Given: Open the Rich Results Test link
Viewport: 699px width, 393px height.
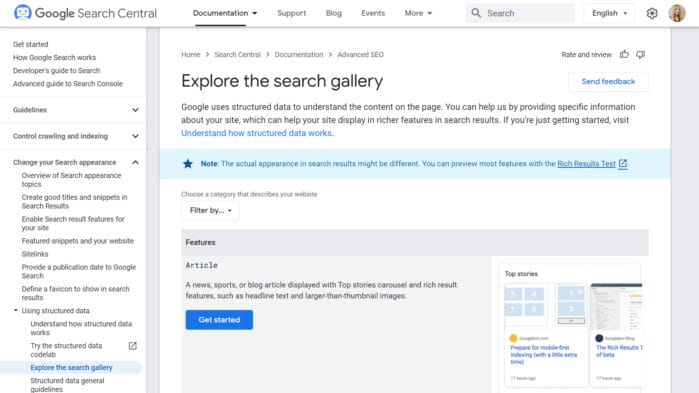Looking at the screenshot, I should pyautogui.click(x=586, y=164).
